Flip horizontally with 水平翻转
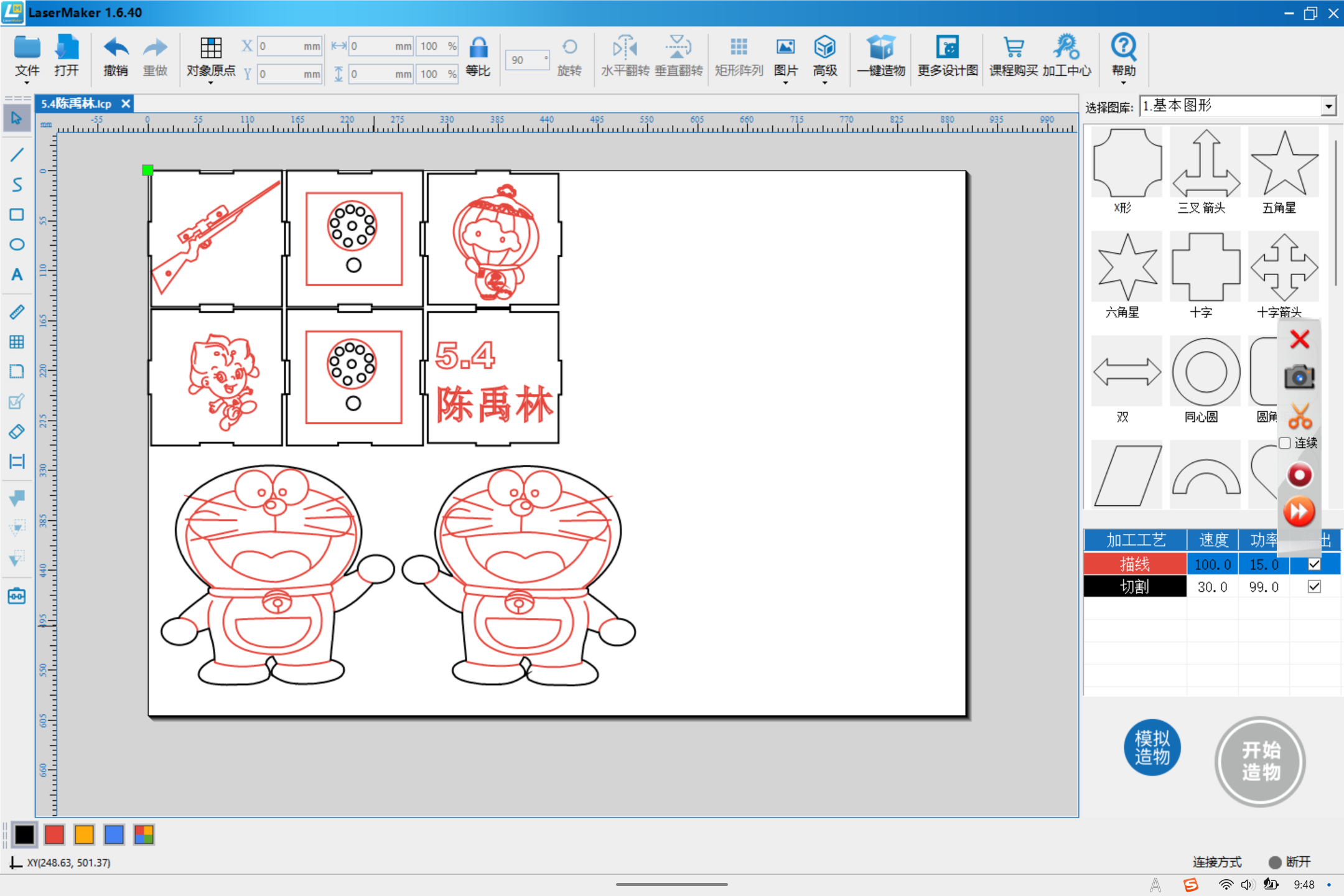1344x896 pixels. [x=625, y=56]
